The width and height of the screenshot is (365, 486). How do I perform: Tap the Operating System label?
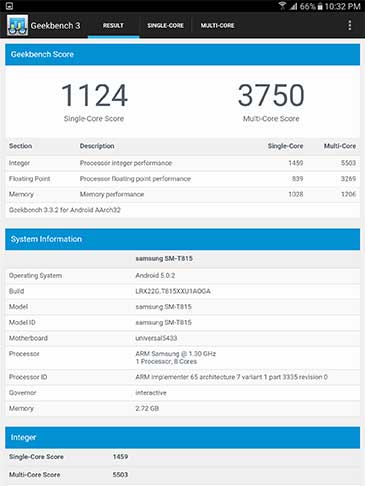coord(35,276)
